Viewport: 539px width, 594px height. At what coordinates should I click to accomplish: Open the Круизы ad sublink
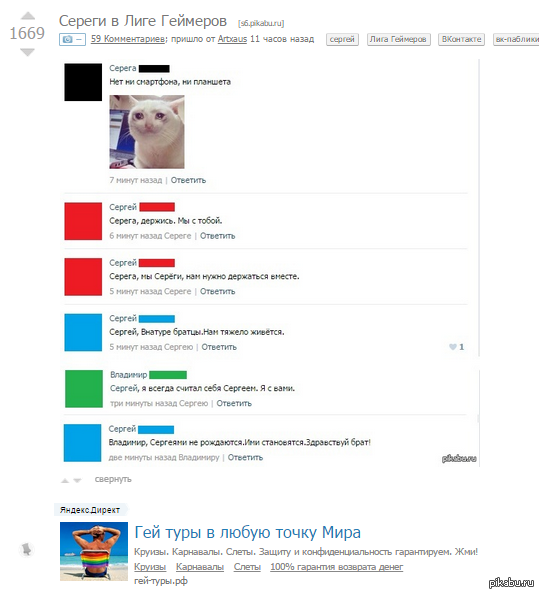150,567
